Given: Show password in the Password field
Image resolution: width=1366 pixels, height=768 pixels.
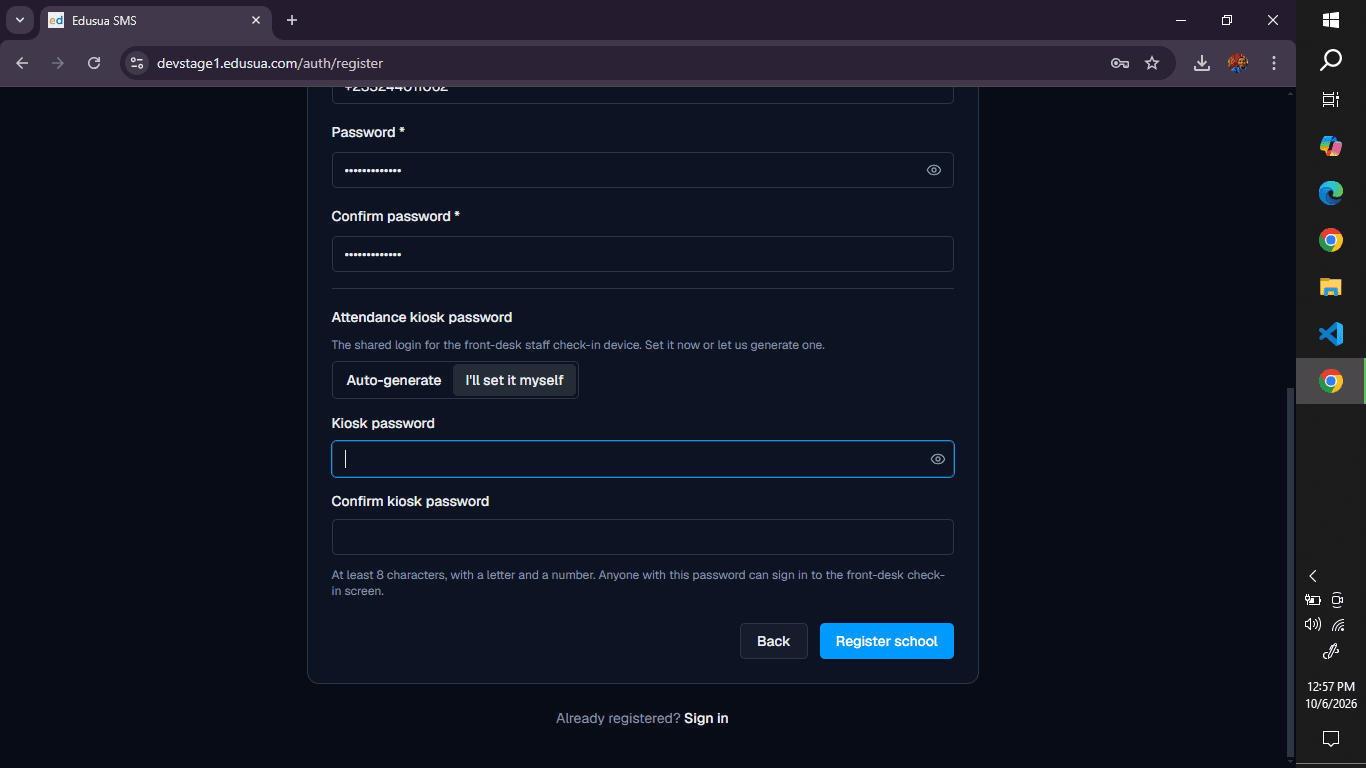Looking at the screenshot, I should [934, 170].
